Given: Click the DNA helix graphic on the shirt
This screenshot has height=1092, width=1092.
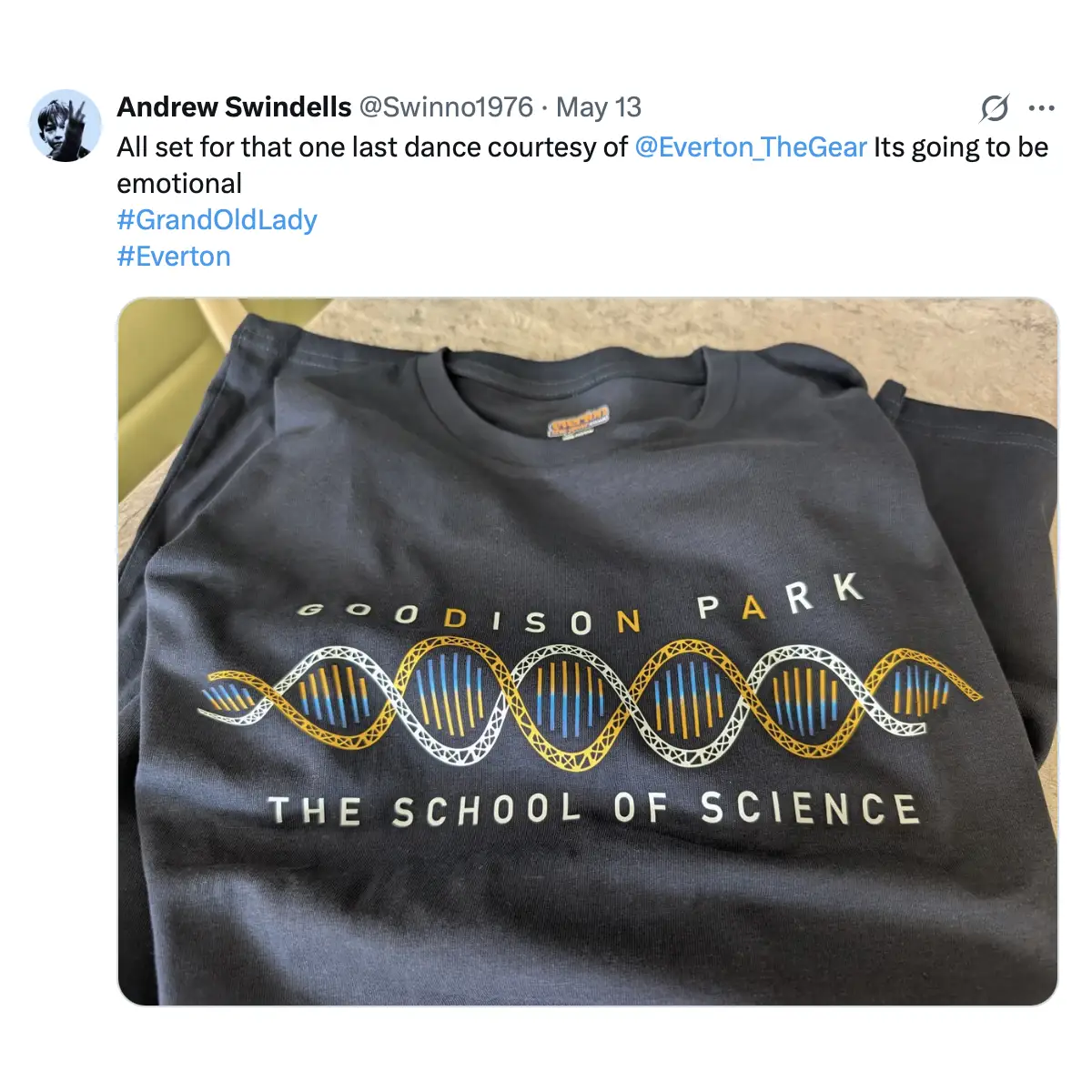Looking at the screenshot, I should 590,701.
